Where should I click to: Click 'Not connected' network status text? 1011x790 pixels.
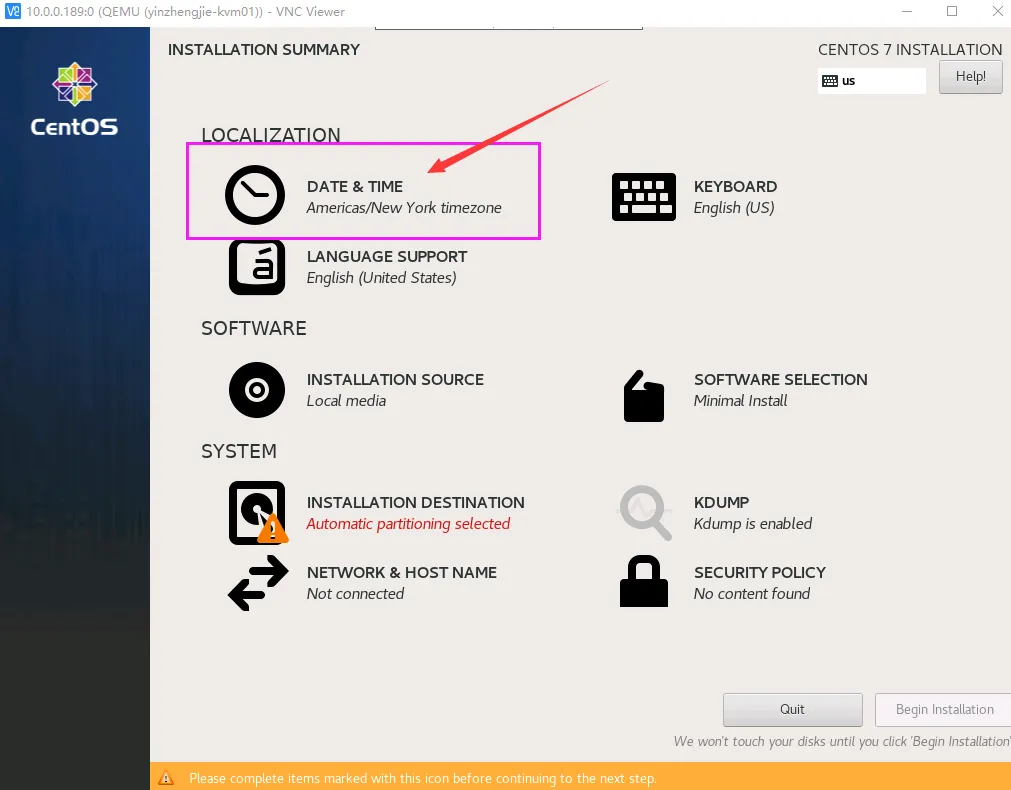pos(355,594)
